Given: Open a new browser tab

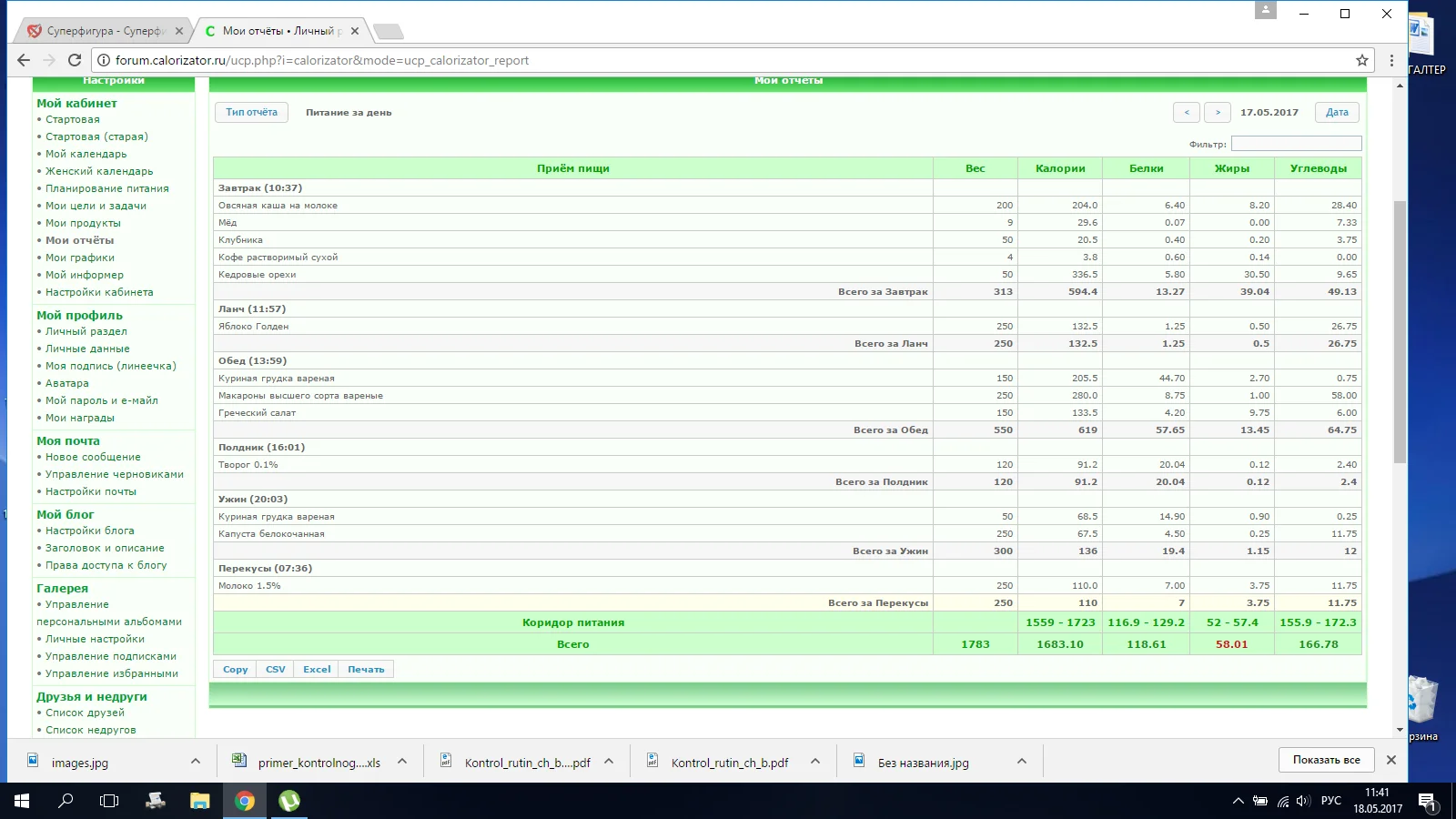Looking at the screenshot, I should [x=389, y=32].
